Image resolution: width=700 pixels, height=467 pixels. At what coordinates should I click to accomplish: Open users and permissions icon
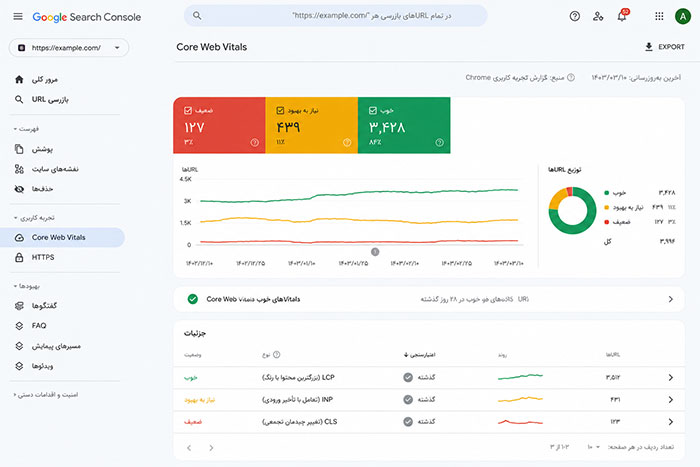point(598,17)
